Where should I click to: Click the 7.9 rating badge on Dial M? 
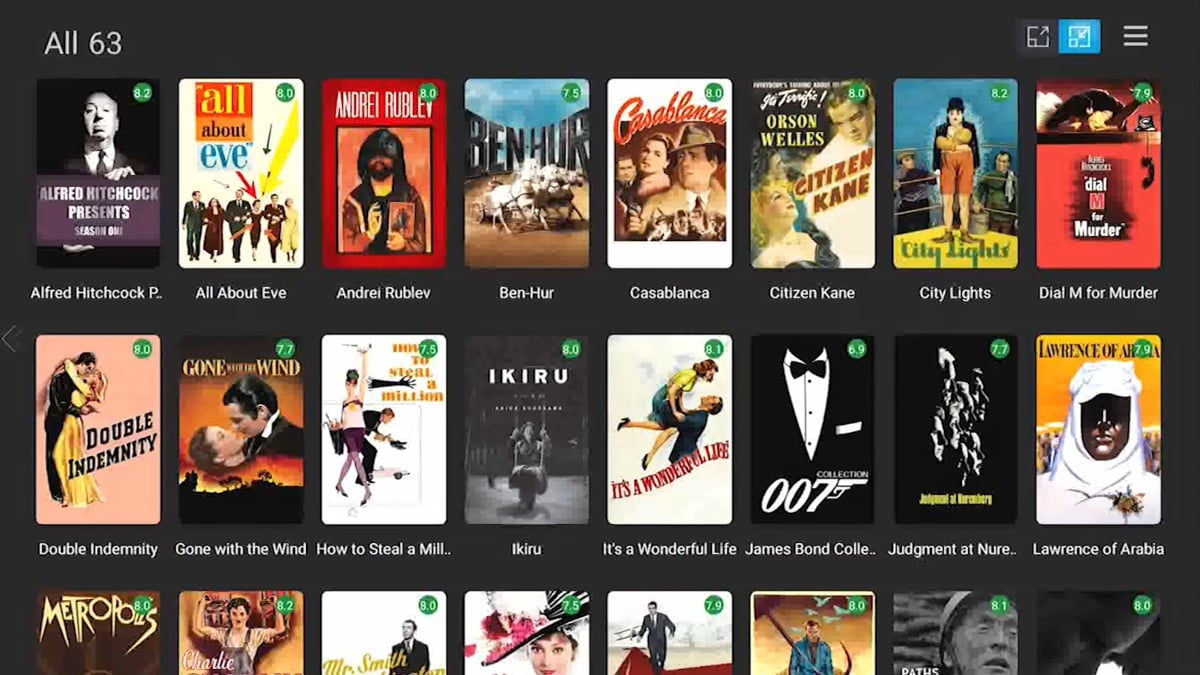(x=1142, y=93)
